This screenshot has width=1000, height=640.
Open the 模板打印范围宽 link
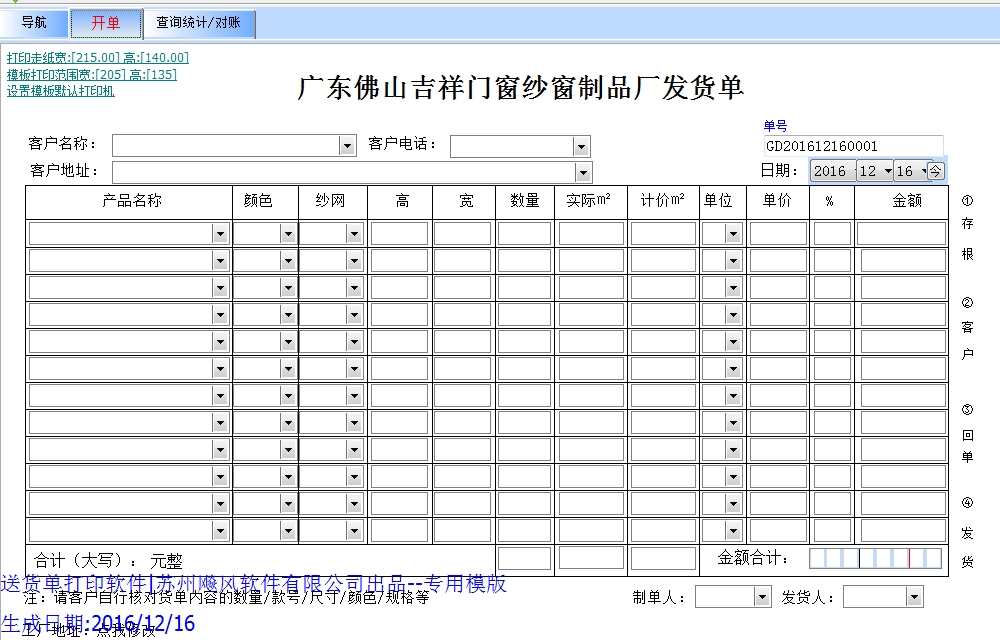(91, 75)
